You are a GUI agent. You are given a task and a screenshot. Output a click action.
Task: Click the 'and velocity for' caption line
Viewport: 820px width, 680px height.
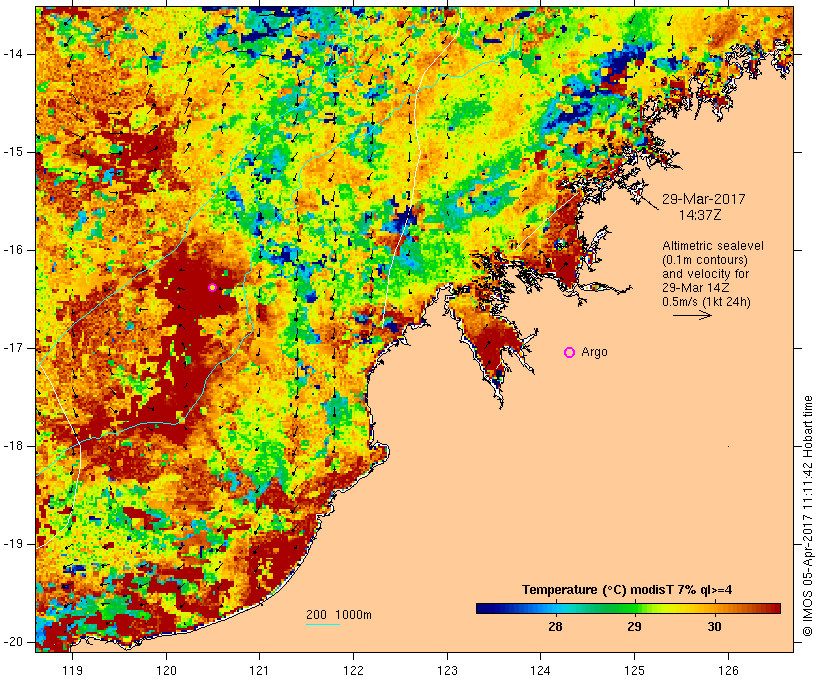[705, 274]
